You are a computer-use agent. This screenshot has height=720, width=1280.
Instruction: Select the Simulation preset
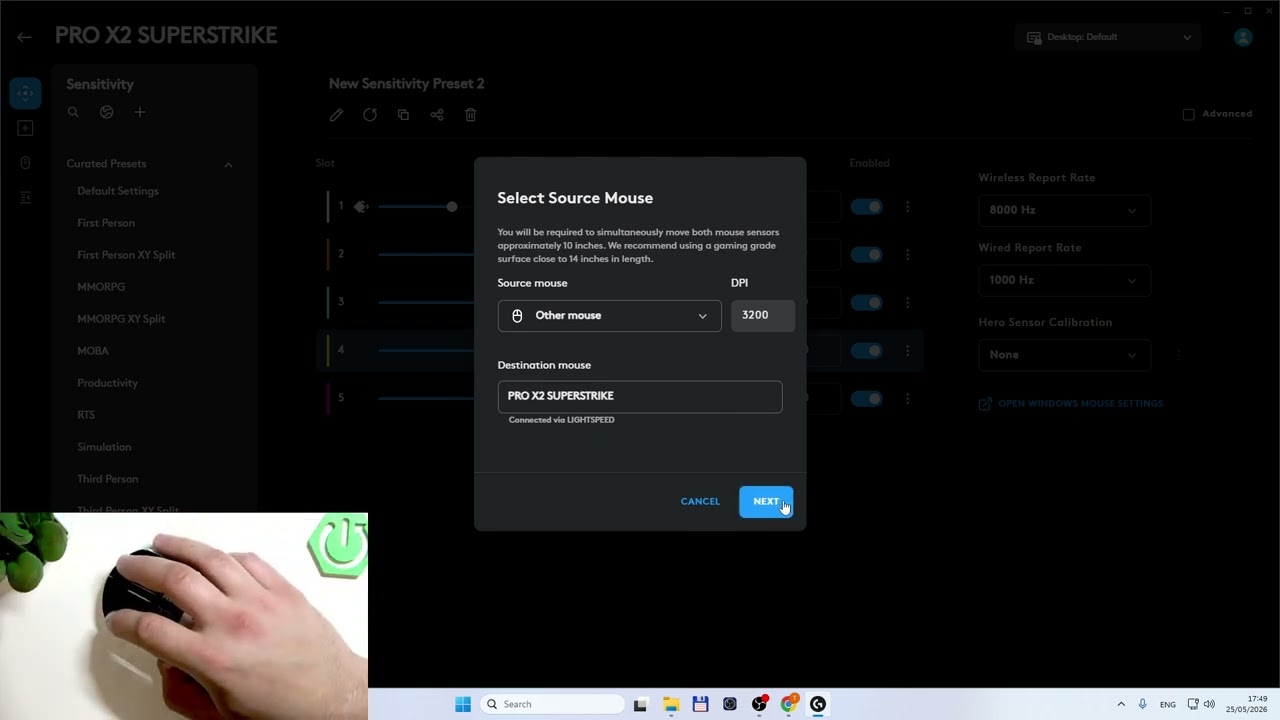[104, 447]
